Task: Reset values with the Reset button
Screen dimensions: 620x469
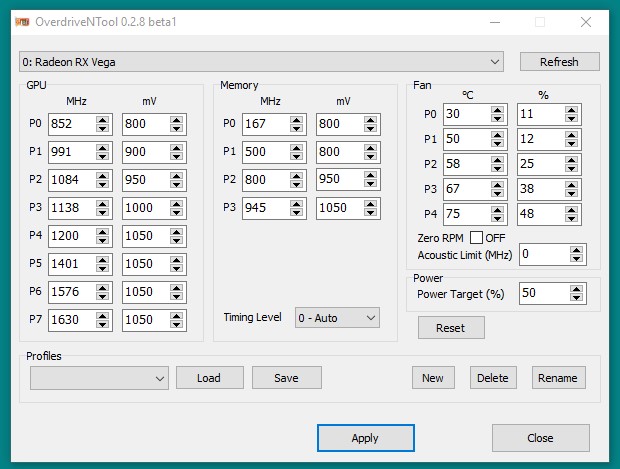Action: (450, 328)
